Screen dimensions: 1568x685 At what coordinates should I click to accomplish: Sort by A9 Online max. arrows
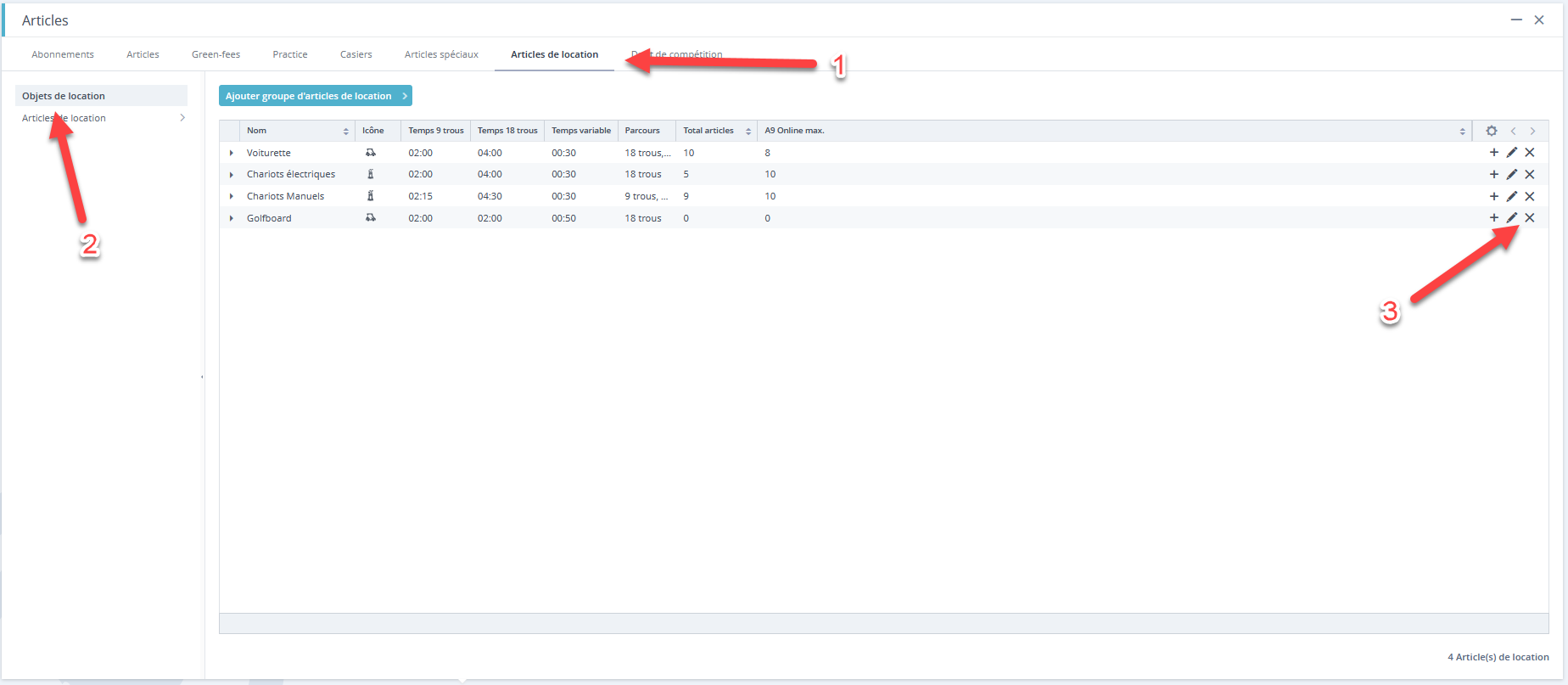(1463, 131)
